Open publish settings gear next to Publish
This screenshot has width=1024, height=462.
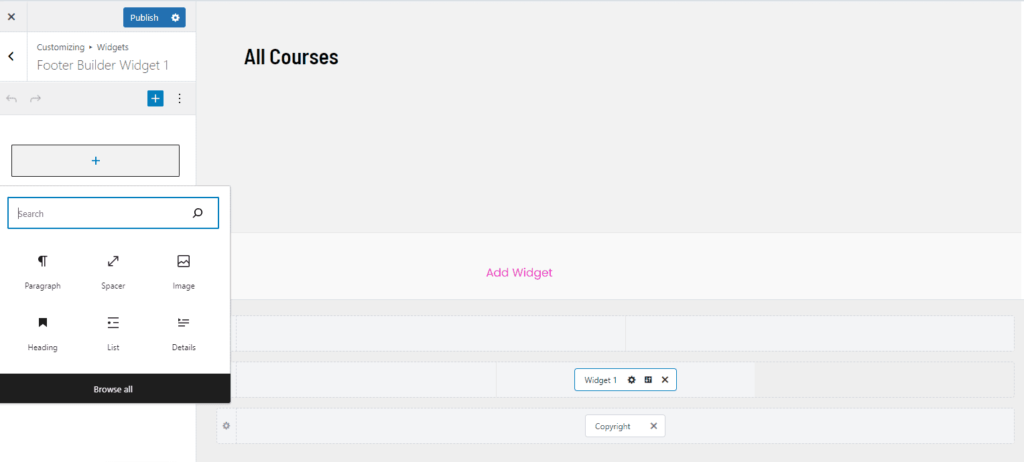[x=176, y=18]
